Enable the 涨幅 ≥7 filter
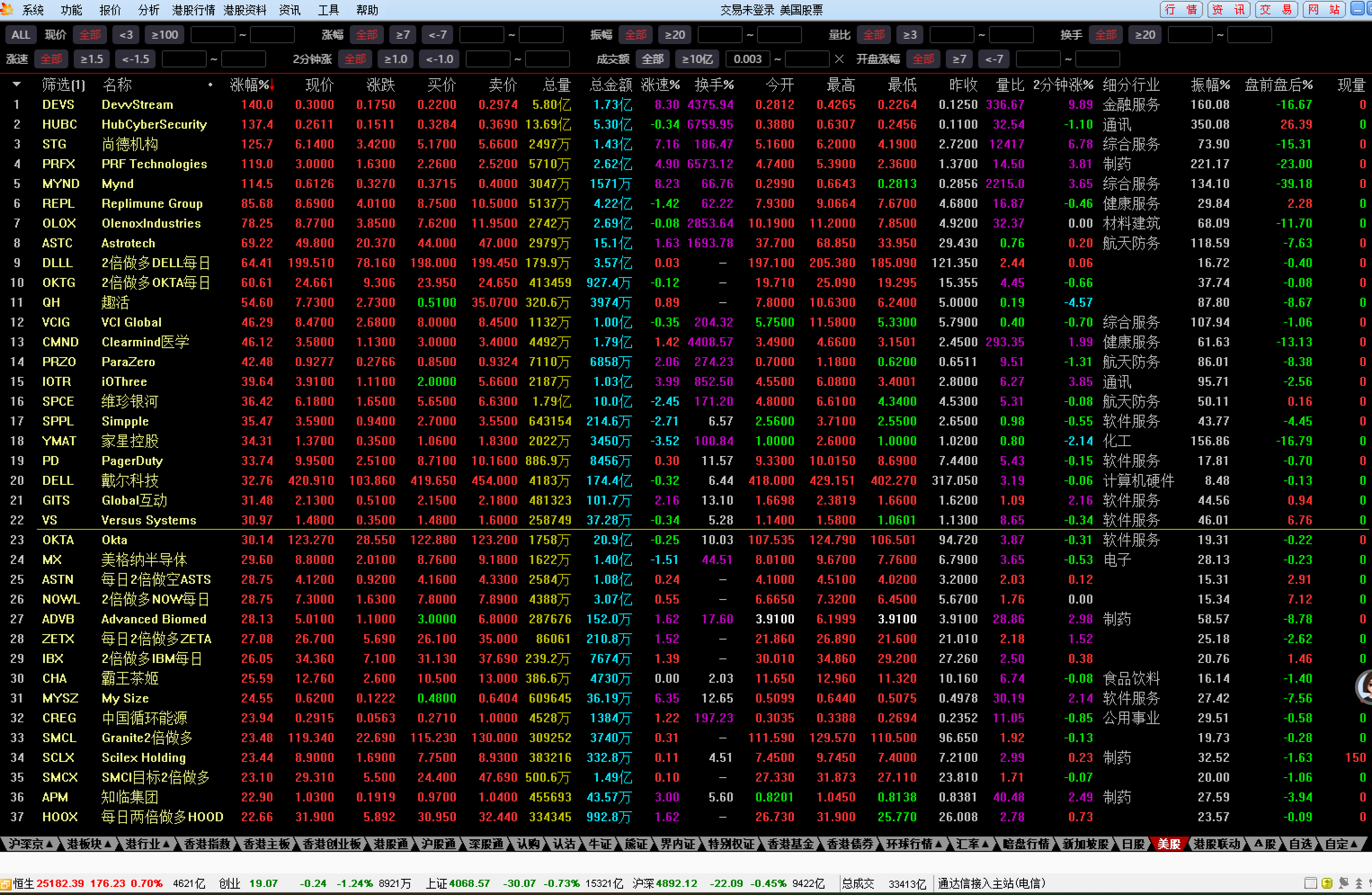This screenshot has height=895, width=1372. pyautogui.click(x=403, y=35)
